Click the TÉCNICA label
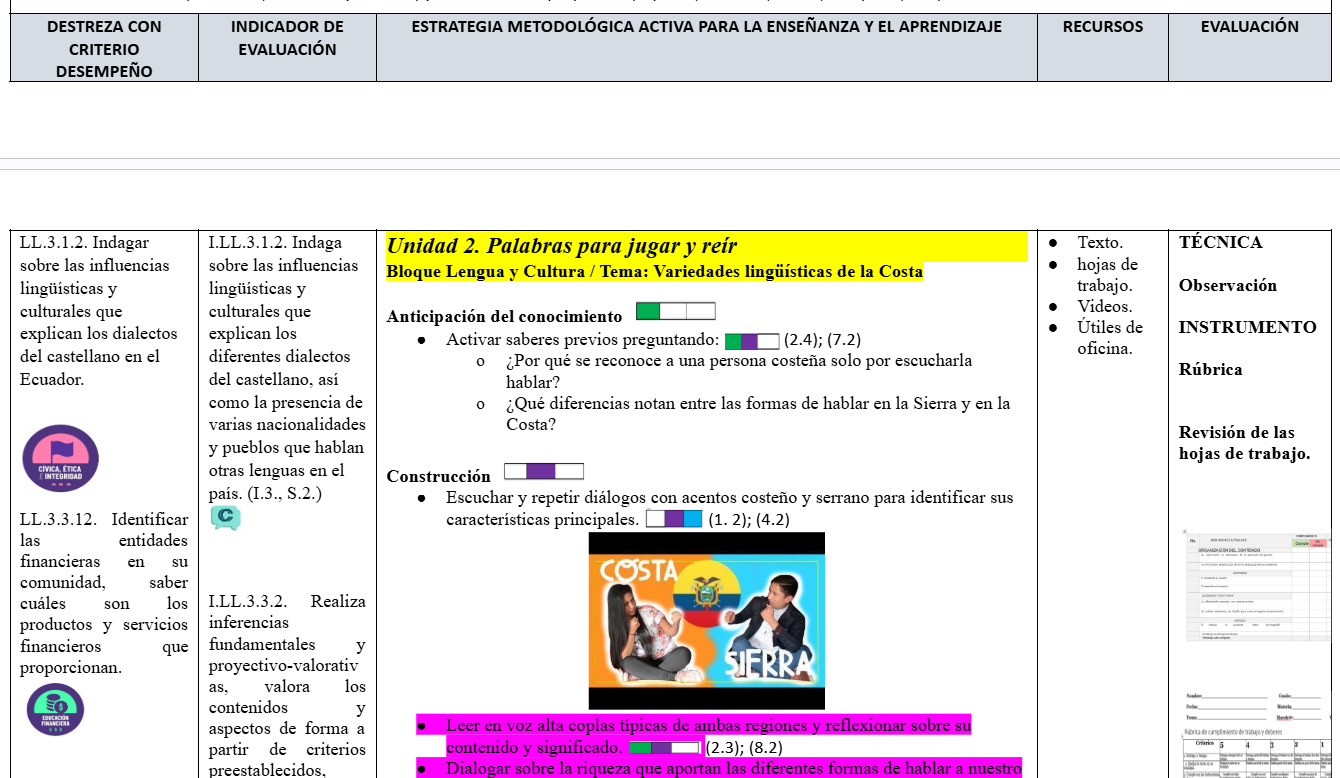The height and width of the screenshot is (778, 1340). [1221, 242]
